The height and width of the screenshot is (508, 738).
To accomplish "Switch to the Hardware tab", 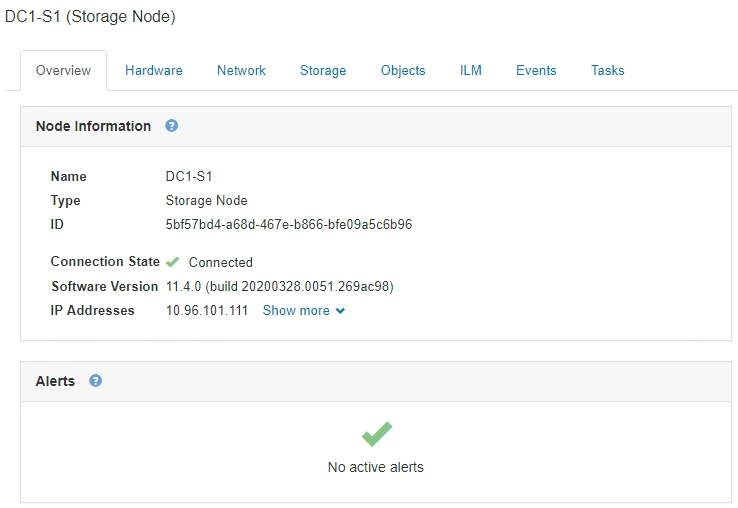I will [154, 71].
